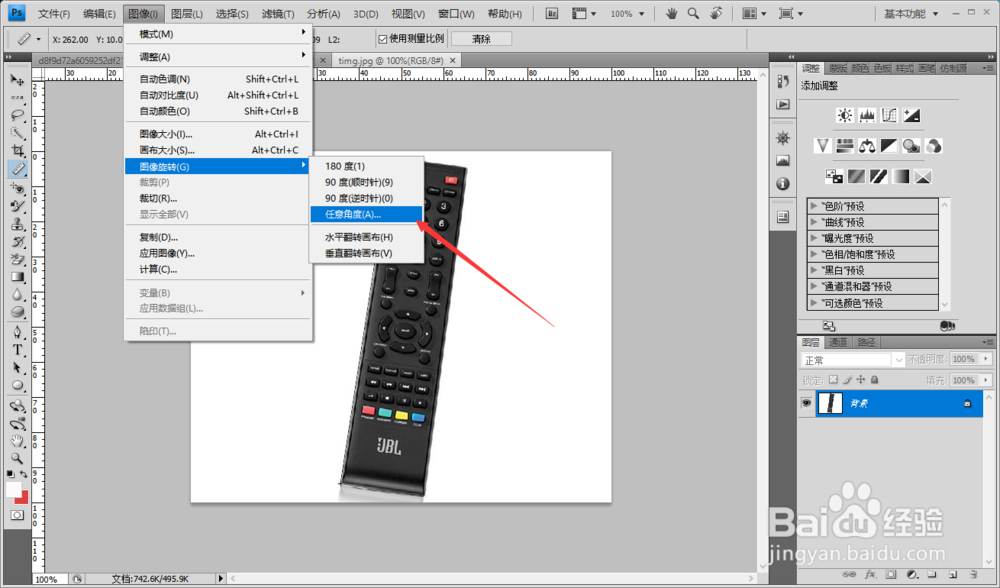Choose 任意角度(A)... from rotation submenu
1000x588 pixels.
click(x=366, y=214)
